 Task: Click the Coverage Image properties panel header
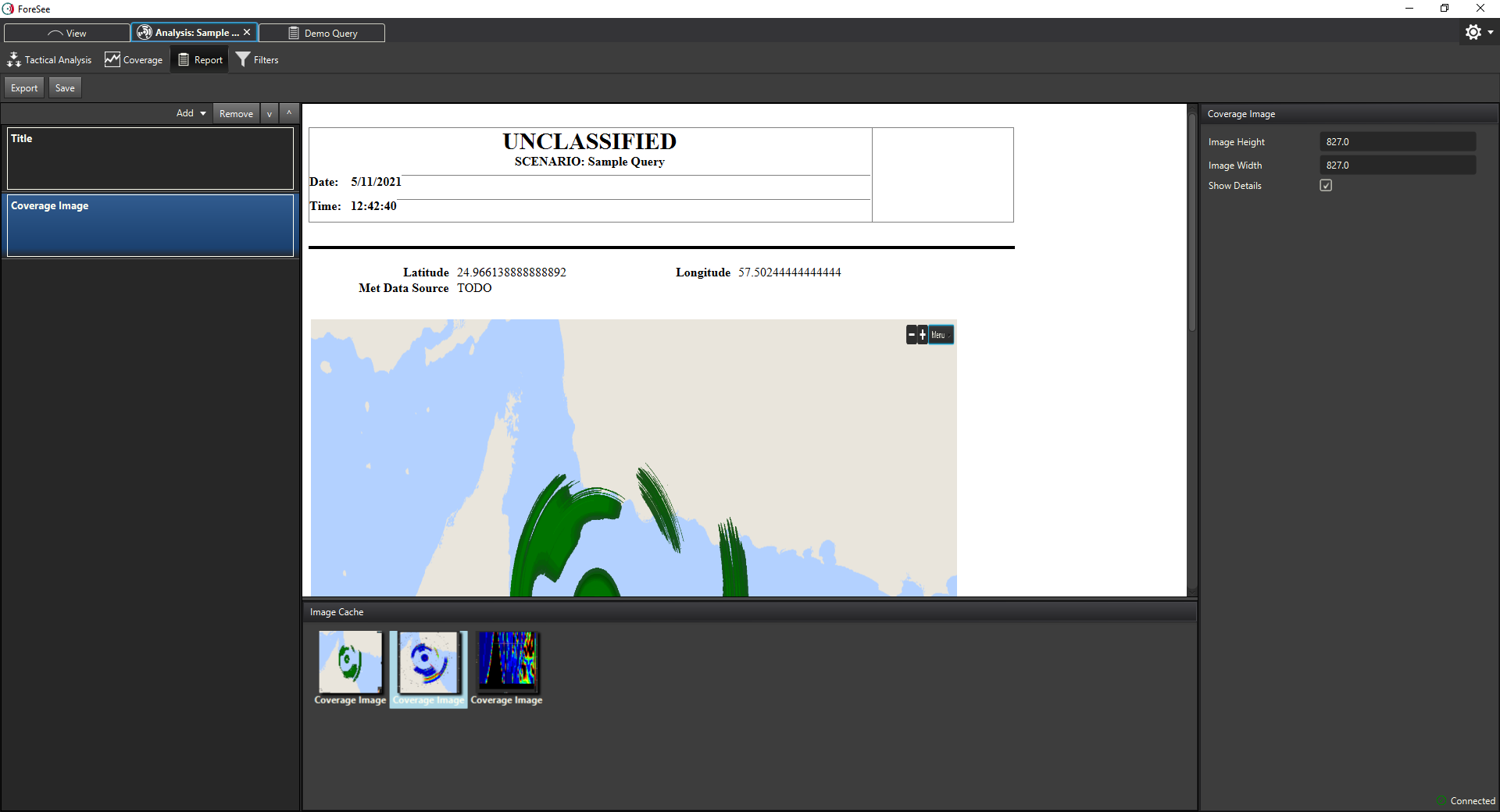1349,114
